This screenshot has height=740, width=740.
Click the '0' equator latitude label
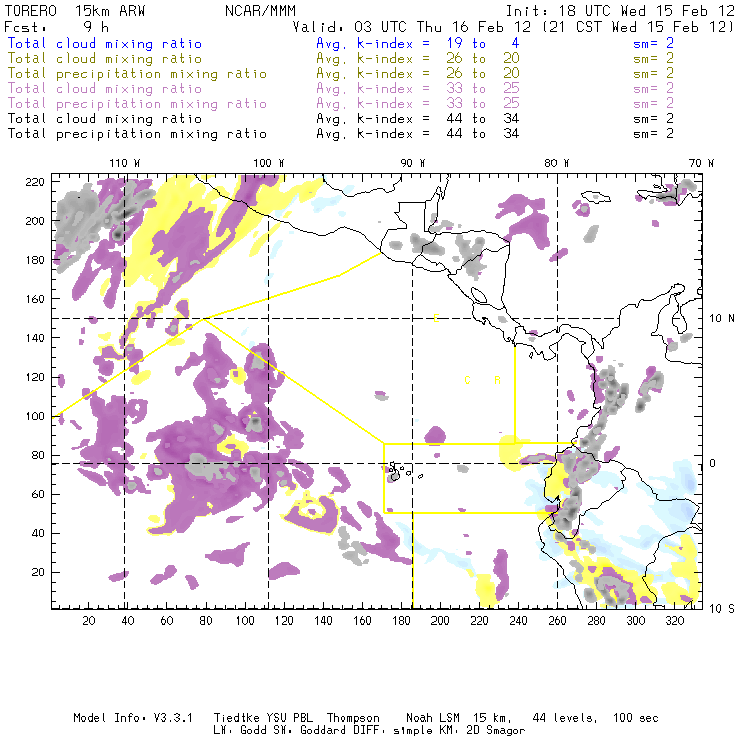click(x=713, y=464)
